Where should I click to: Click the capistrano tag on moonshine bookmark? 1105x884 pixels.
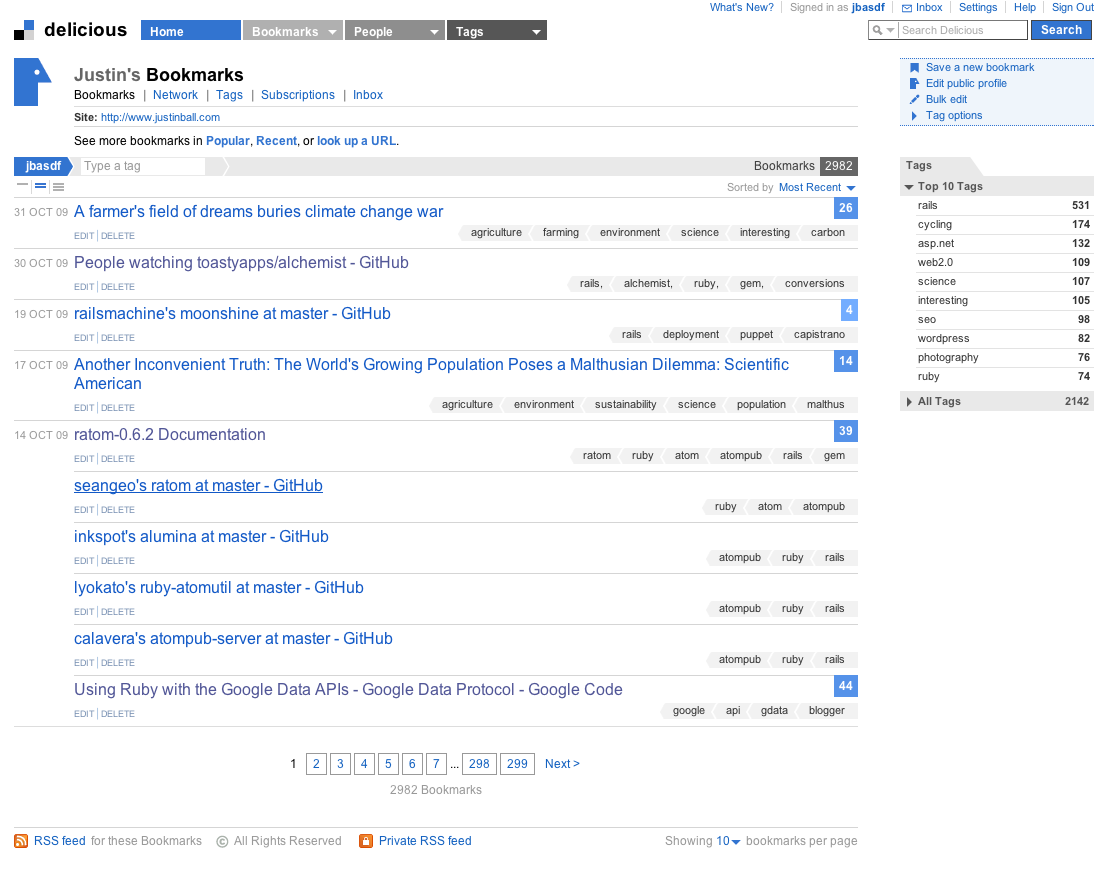(x=819, y=335)
